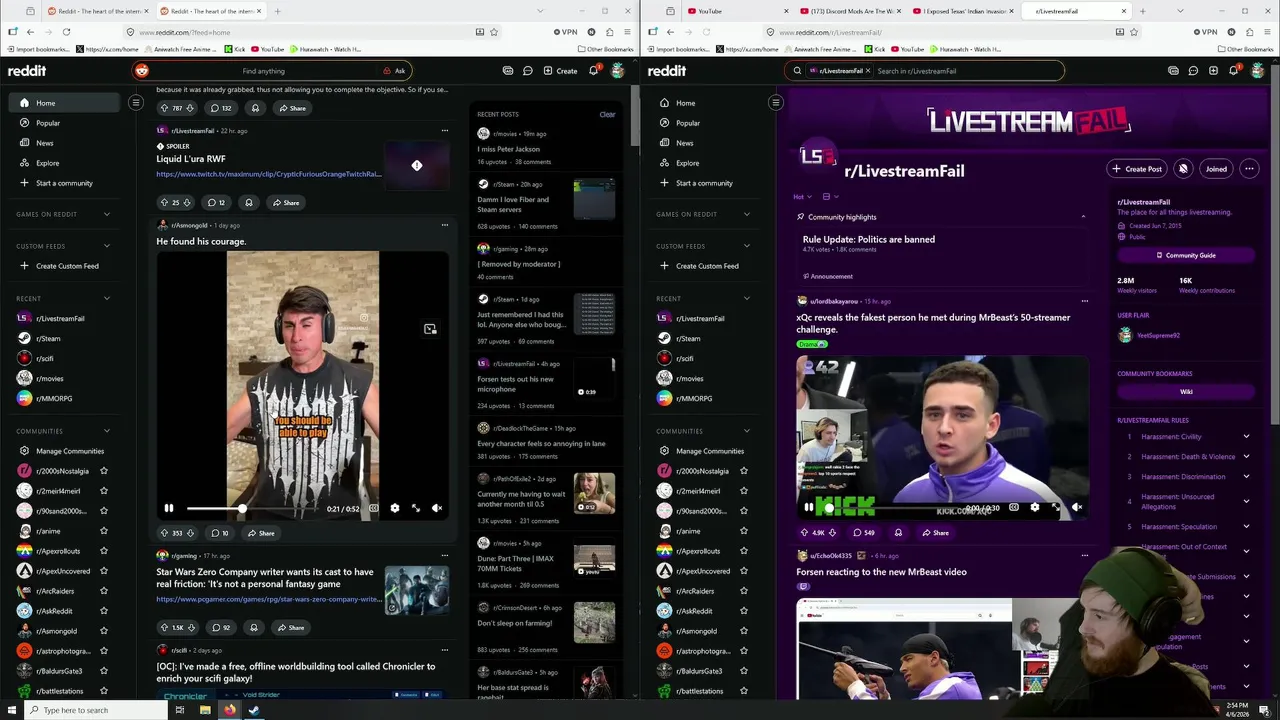Viewport: 1280px width, 720px height.
Task: Open Hot sort dropdown in r/LivestreamFail
Action: click(802, 197)
